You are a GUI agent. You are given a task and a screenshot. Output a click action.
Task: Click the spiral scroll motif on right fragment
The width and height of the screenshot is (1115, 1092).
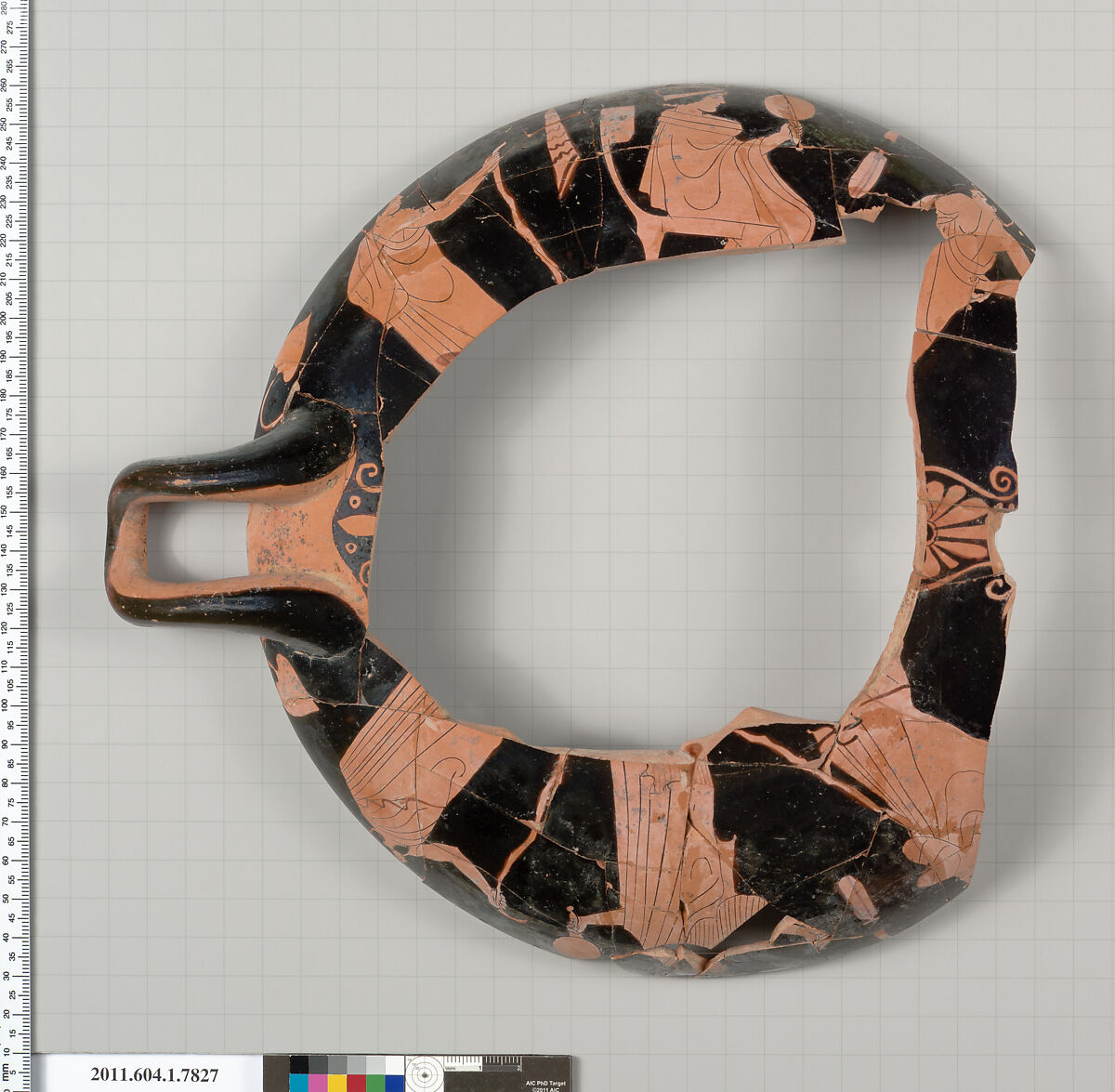click(x=1003, y=483)
